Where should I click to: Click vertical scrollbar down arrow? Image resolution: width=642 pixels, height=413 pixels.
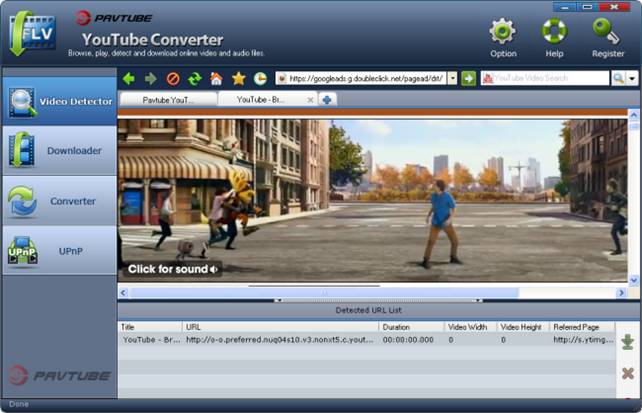coord(633,280)
